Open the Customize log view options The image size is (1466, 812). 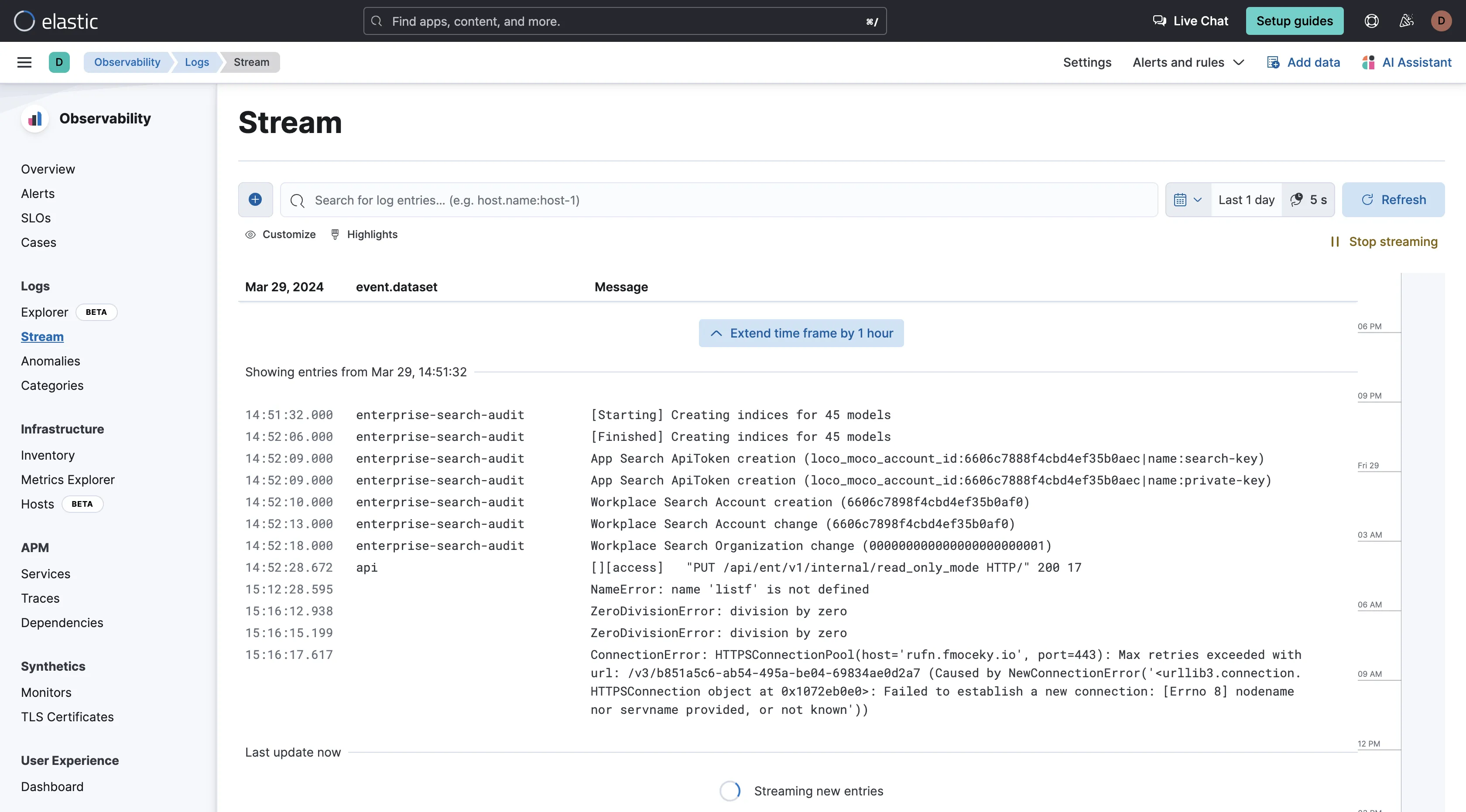(280, 234)
